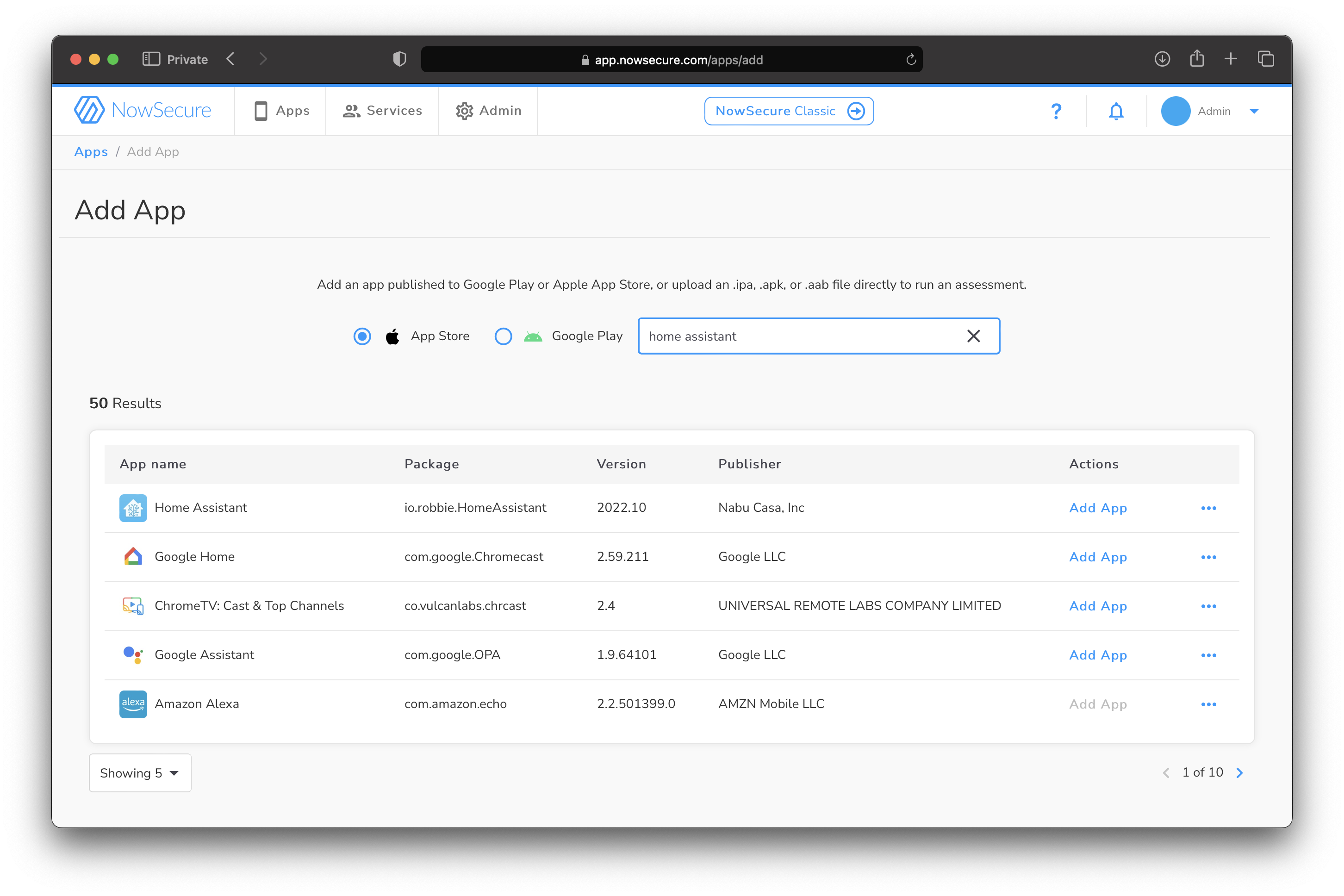This screenshot has height=896, width=1344.
Task: Click the Private browsing label
Action: point(187,59)
